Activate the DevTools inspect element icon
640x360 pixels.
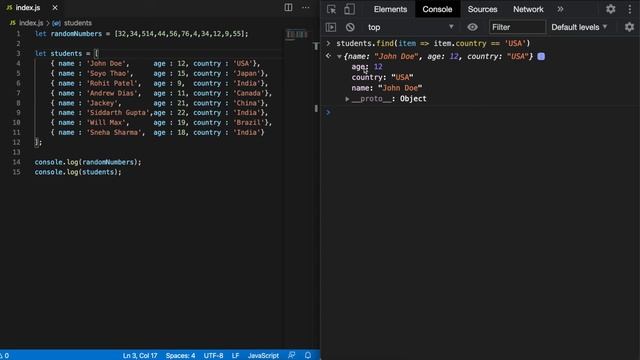pyautogui.click(x=331, y=9)
